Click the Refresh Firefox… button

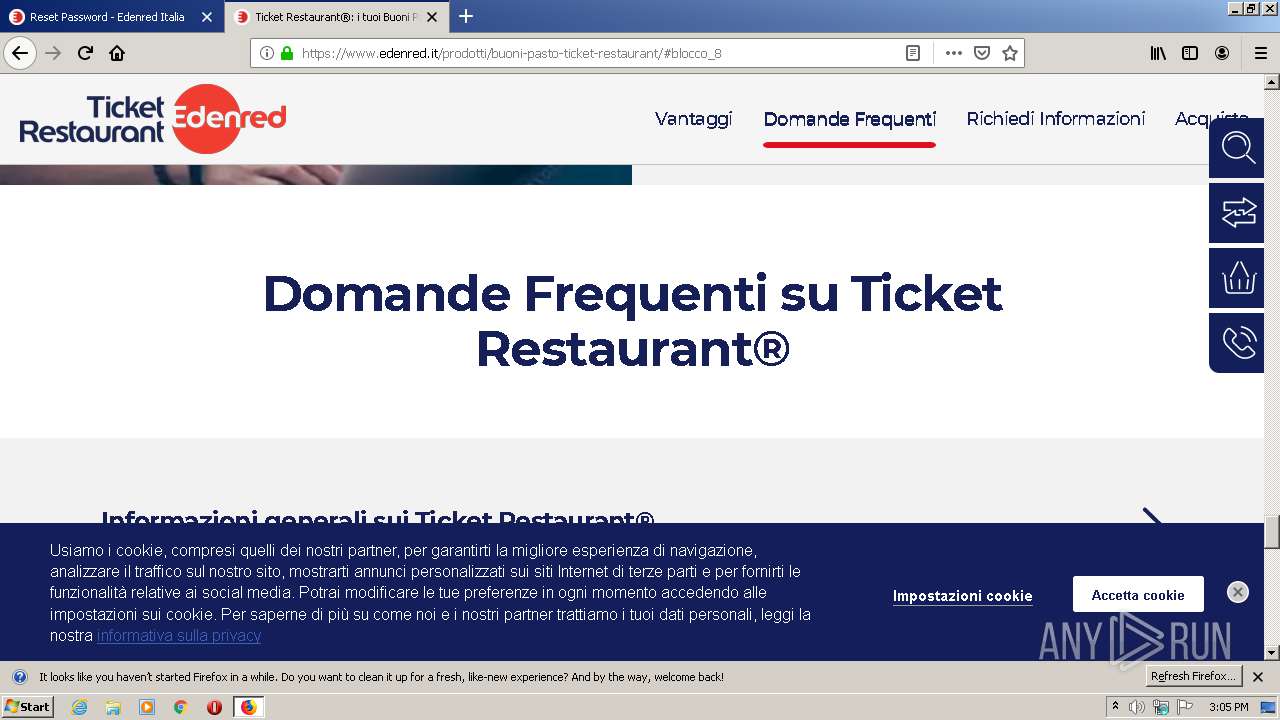tap(1193, 677)
